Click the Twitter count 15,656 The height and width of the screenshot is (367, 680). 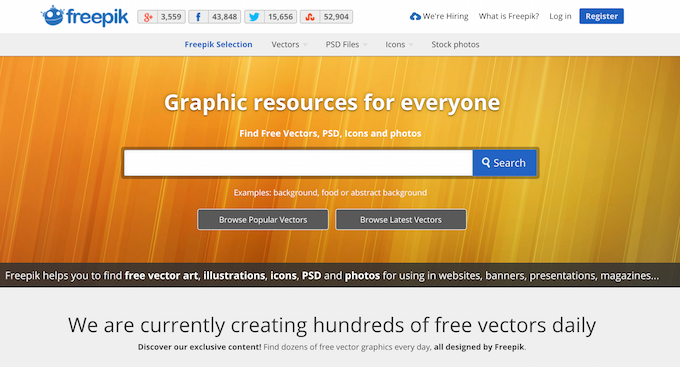[x=280, y=17]
